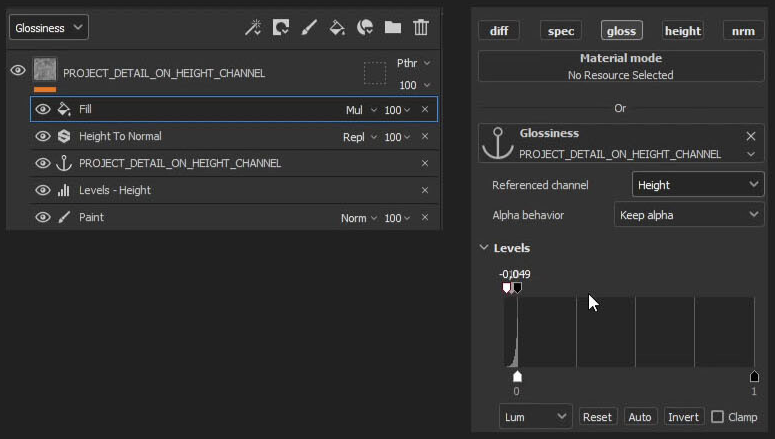The width and height of the screenshot is (775, 439).
Task: Open the smart material icon in toolbar
Action: pyautogui.click(x=365, y=28)
